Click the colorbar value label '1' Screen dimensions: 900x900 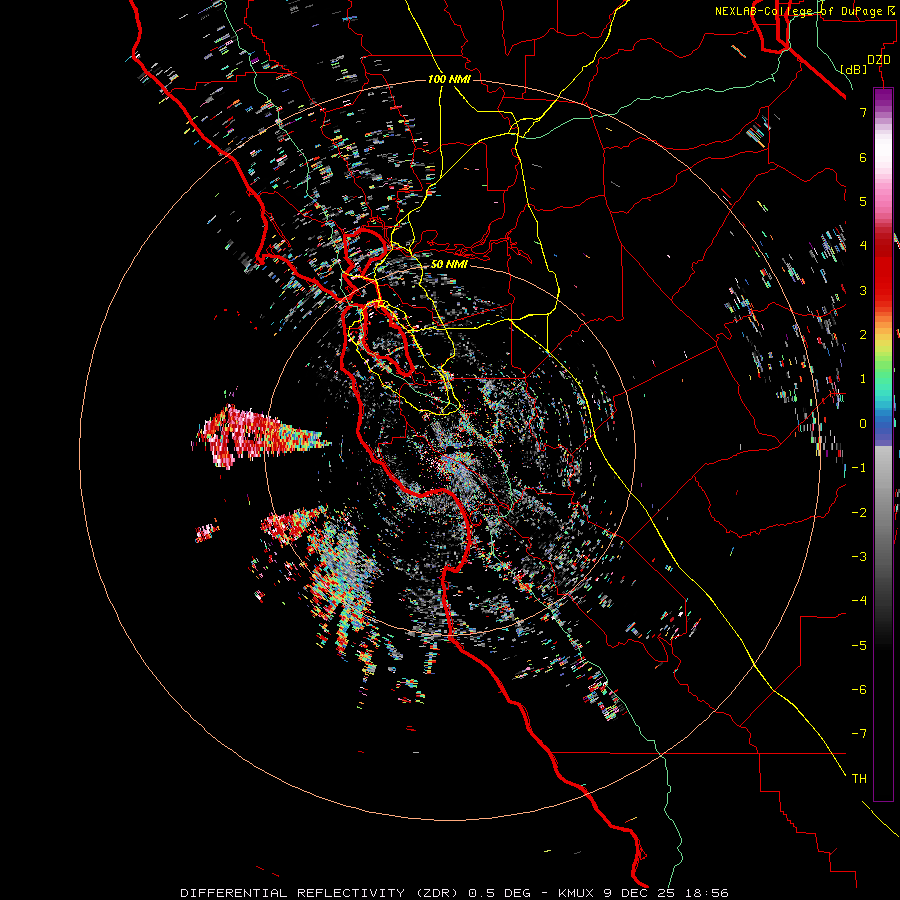click(x=863, y=379)
